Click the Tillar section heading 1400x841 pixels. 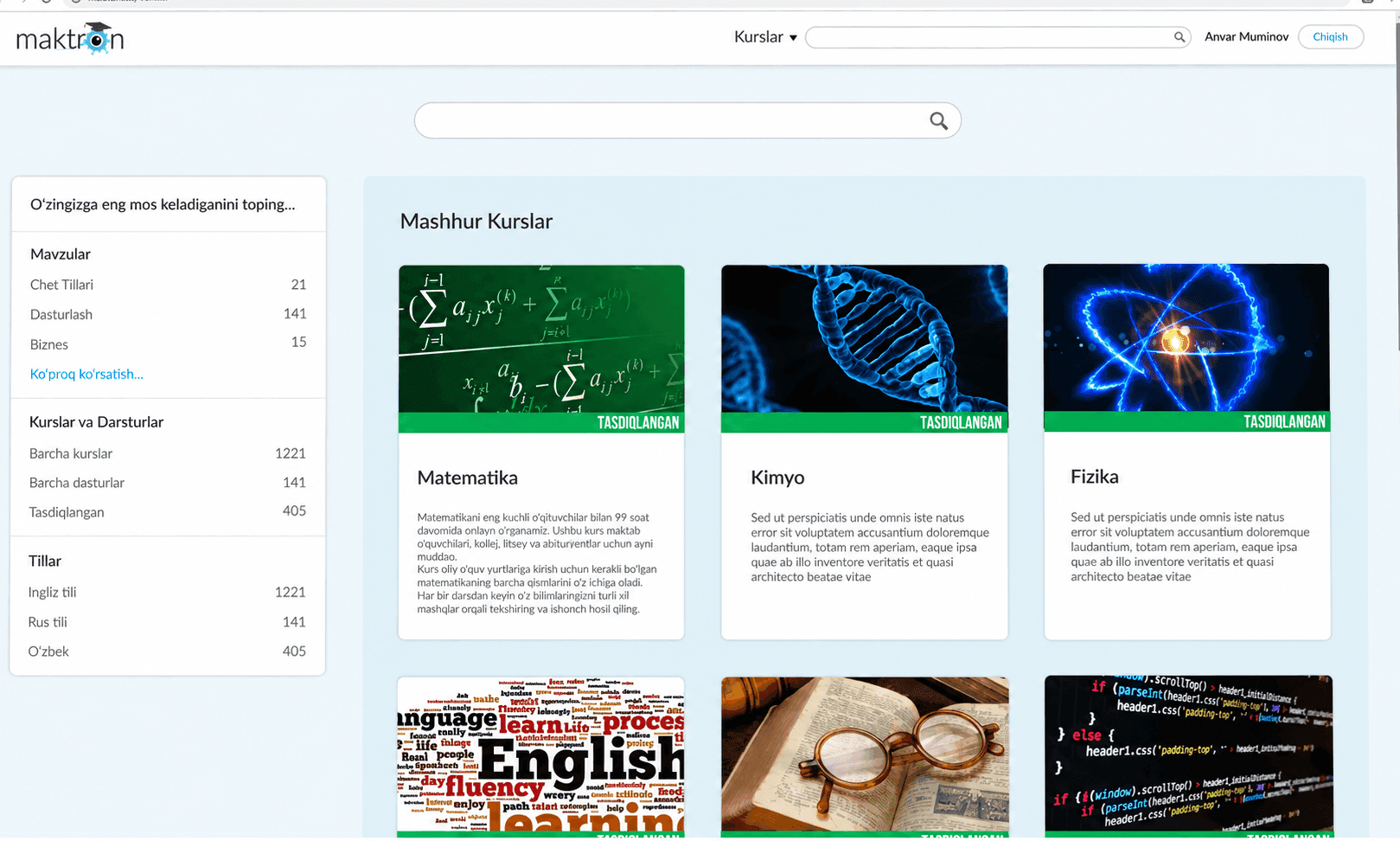45,562
